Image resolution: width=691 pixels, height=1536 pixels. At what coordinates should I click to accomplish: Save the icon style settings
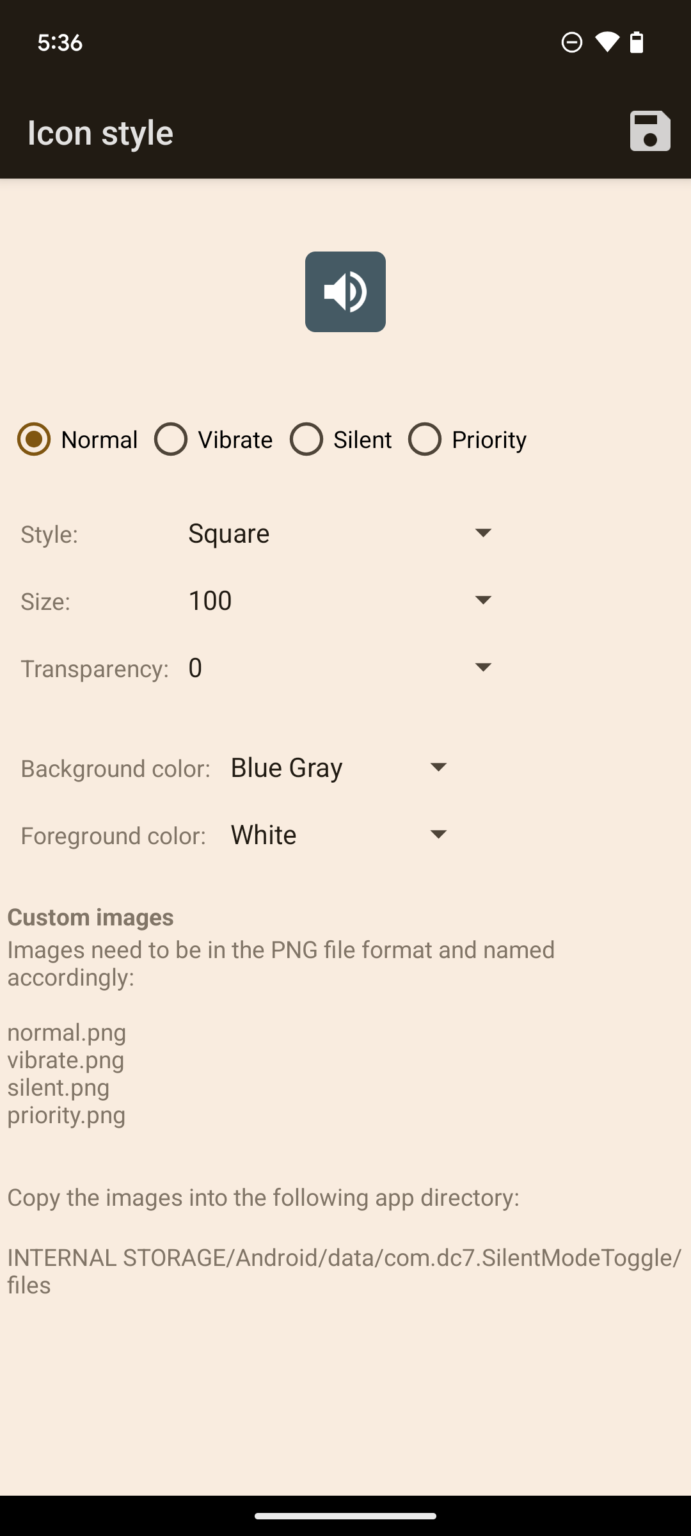(x=649, y=131)
